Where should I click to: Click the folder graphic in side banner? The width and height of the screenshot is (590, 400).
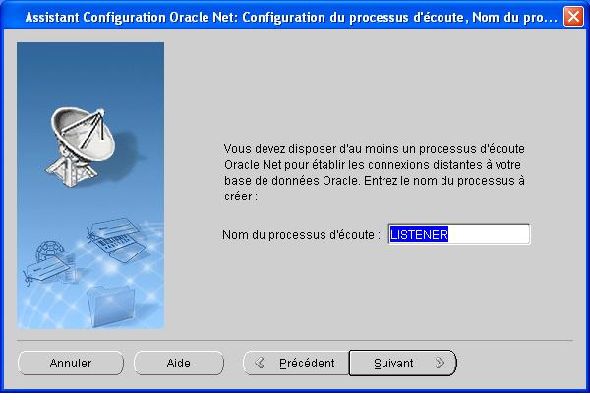(x=111, y=306)
